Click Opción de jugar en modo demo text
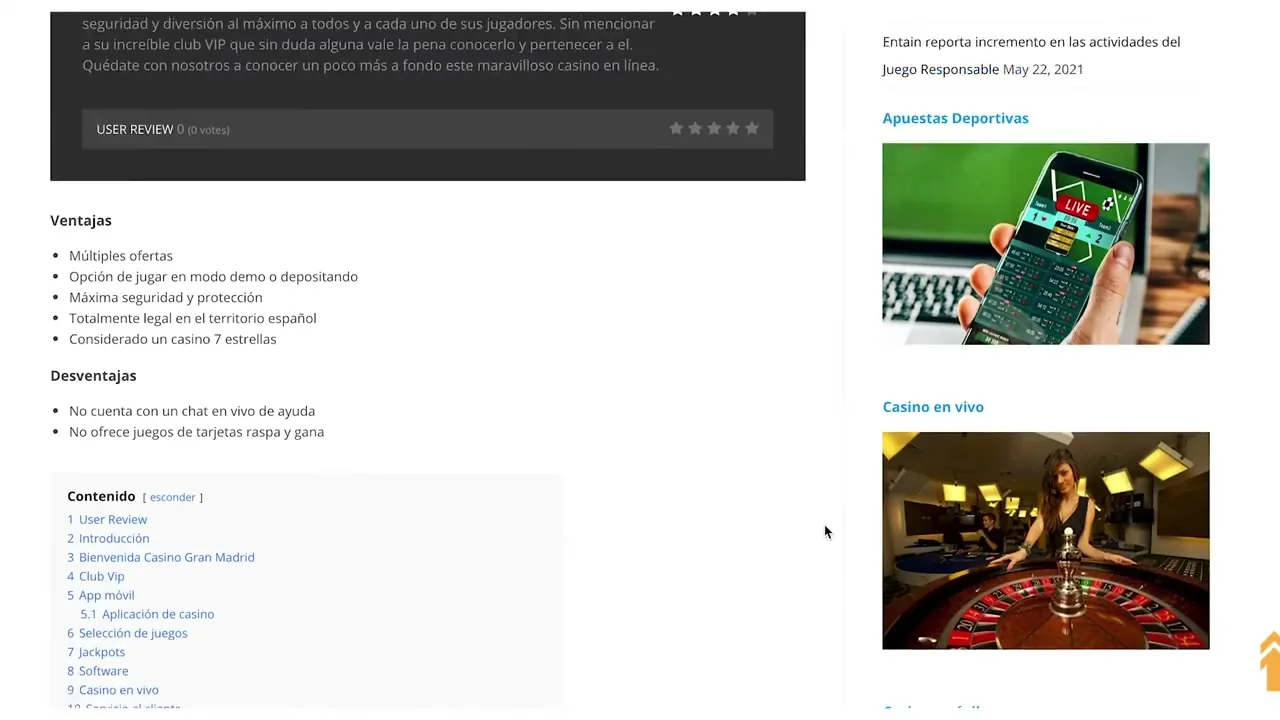 213,277
